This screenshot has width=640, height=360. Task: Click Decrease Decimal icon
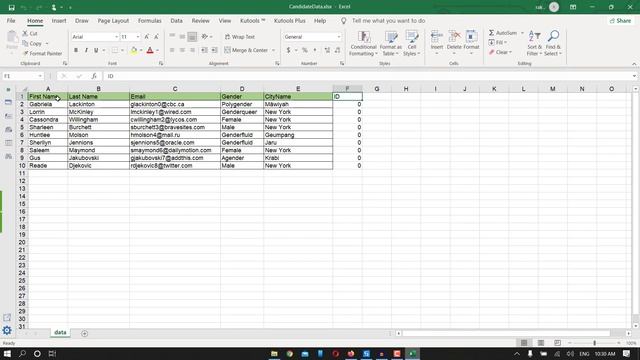tap(338, 50)
